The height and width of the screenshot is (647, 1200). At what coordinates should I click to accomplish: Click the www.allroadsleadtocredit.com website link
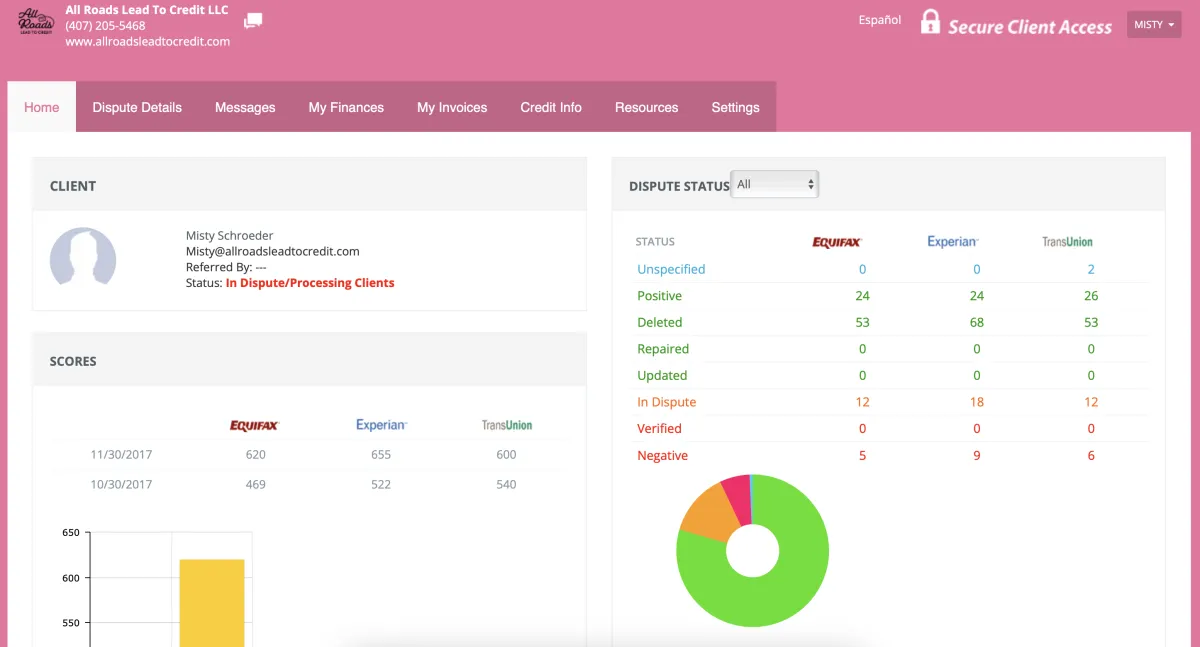tap(148, 42)
